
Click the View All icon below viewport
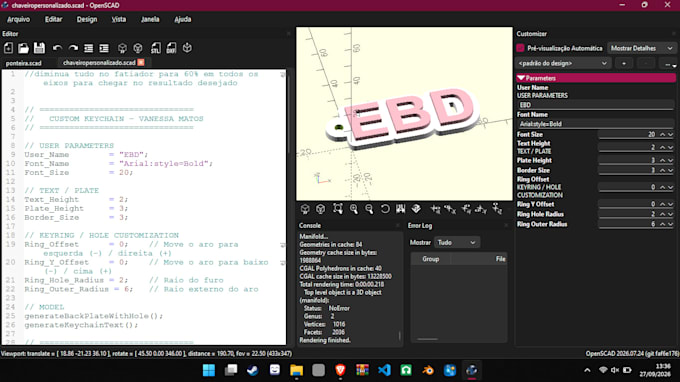[338, 209]
